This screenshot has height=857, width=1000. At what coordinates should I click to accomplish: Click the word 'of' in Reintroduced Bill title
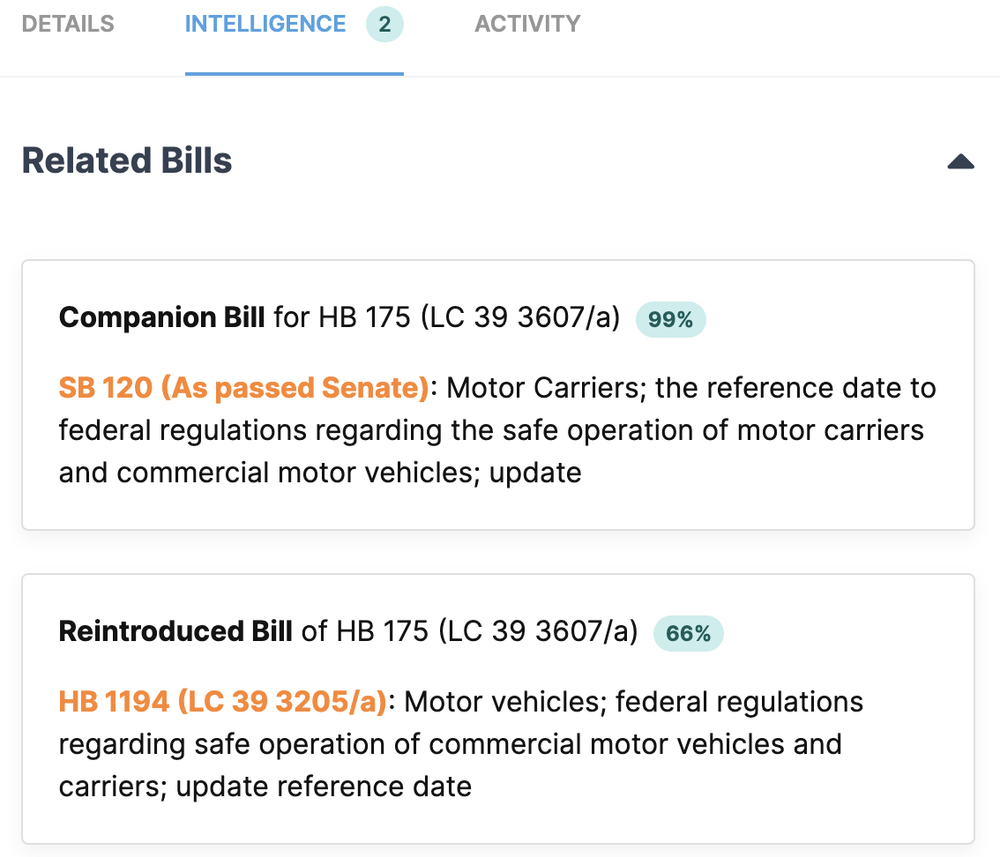tap(314, 633)
